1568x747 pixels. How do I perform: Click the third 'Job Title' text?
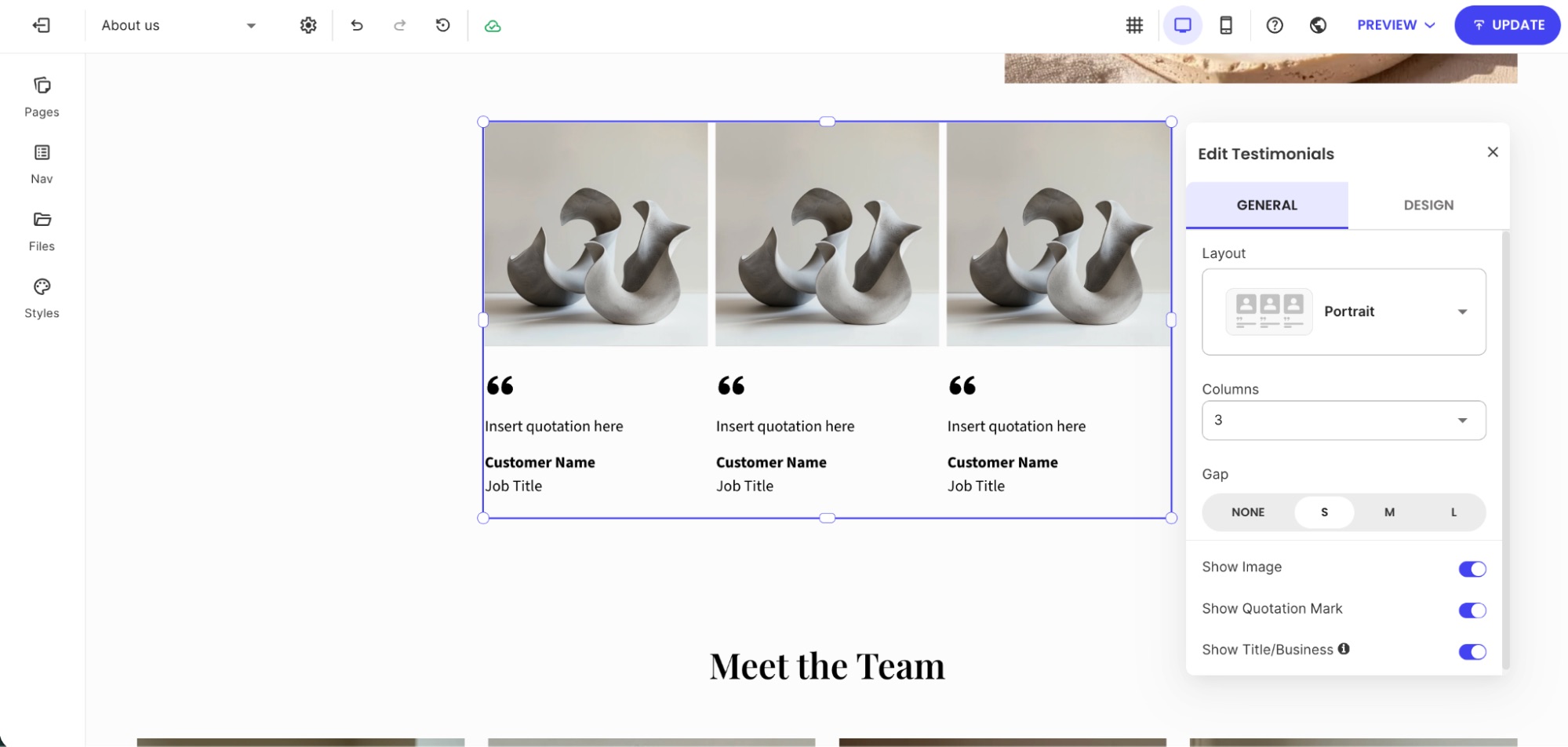pyautogui.click(x=976, y=486)
